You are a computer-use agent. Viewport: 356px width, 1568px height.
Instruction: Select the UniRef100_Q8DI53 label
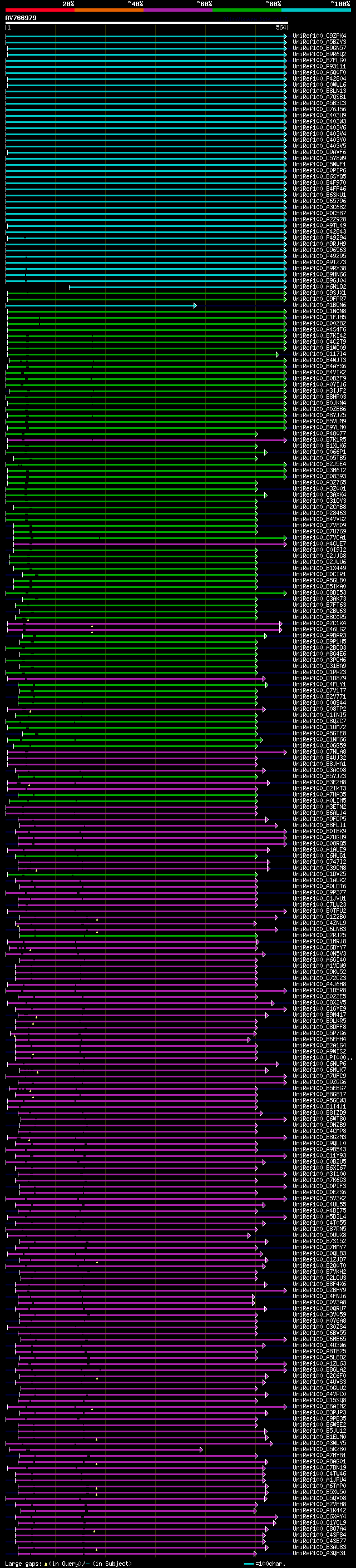pyautogui.click(x=319, y=593)
